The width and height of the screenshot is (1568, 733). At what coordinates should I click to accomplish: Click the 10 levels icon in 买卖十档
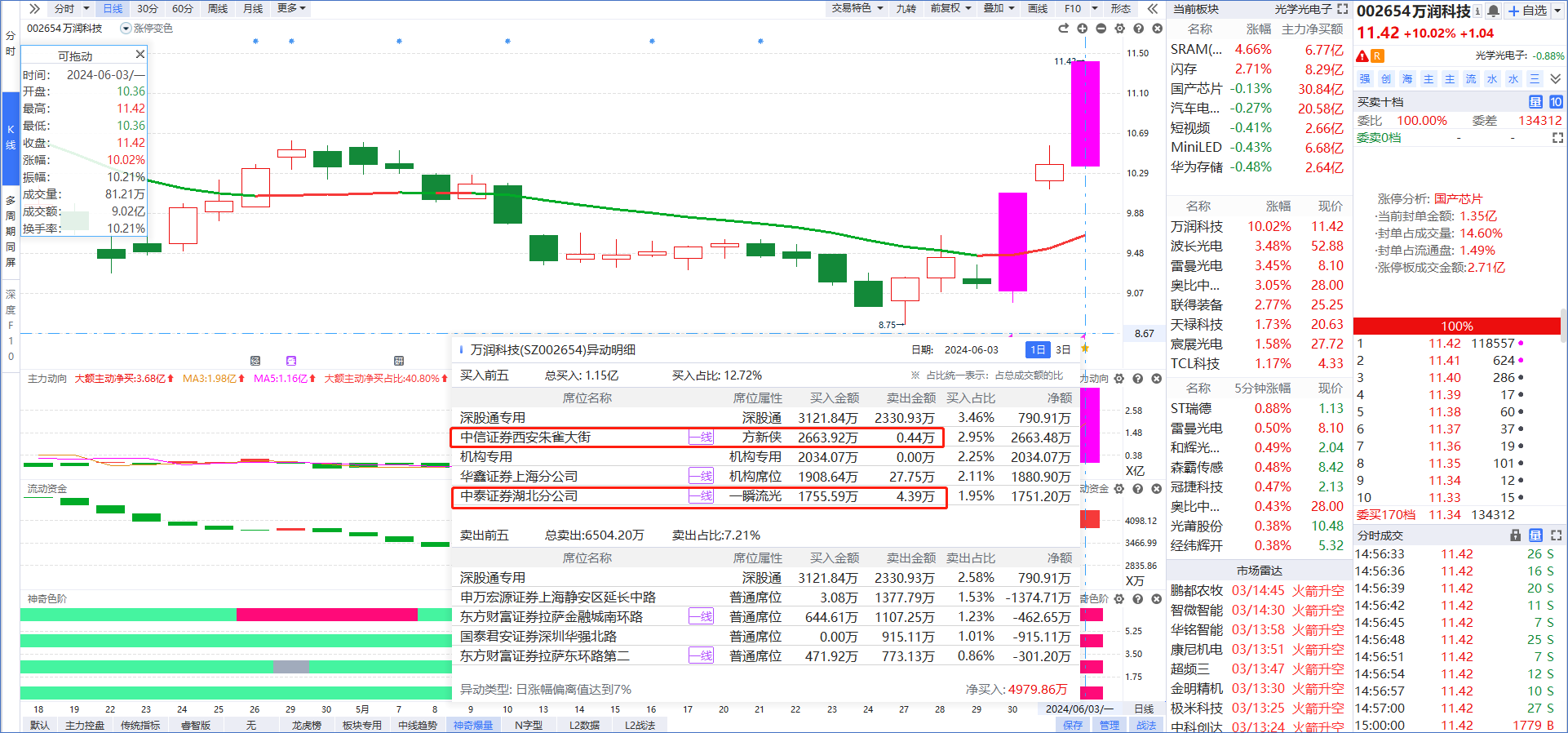click(x=1556, y=102)
